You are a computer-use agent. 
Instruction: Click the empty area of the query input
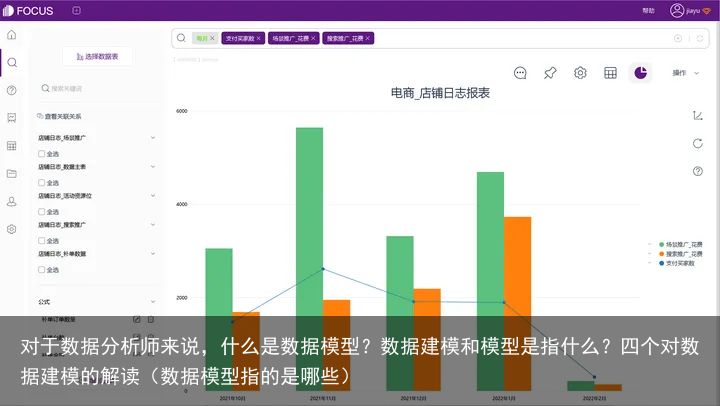click(521, 38)
